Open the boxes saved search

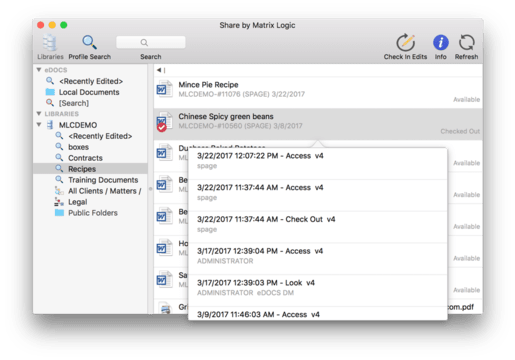(78, 147)
